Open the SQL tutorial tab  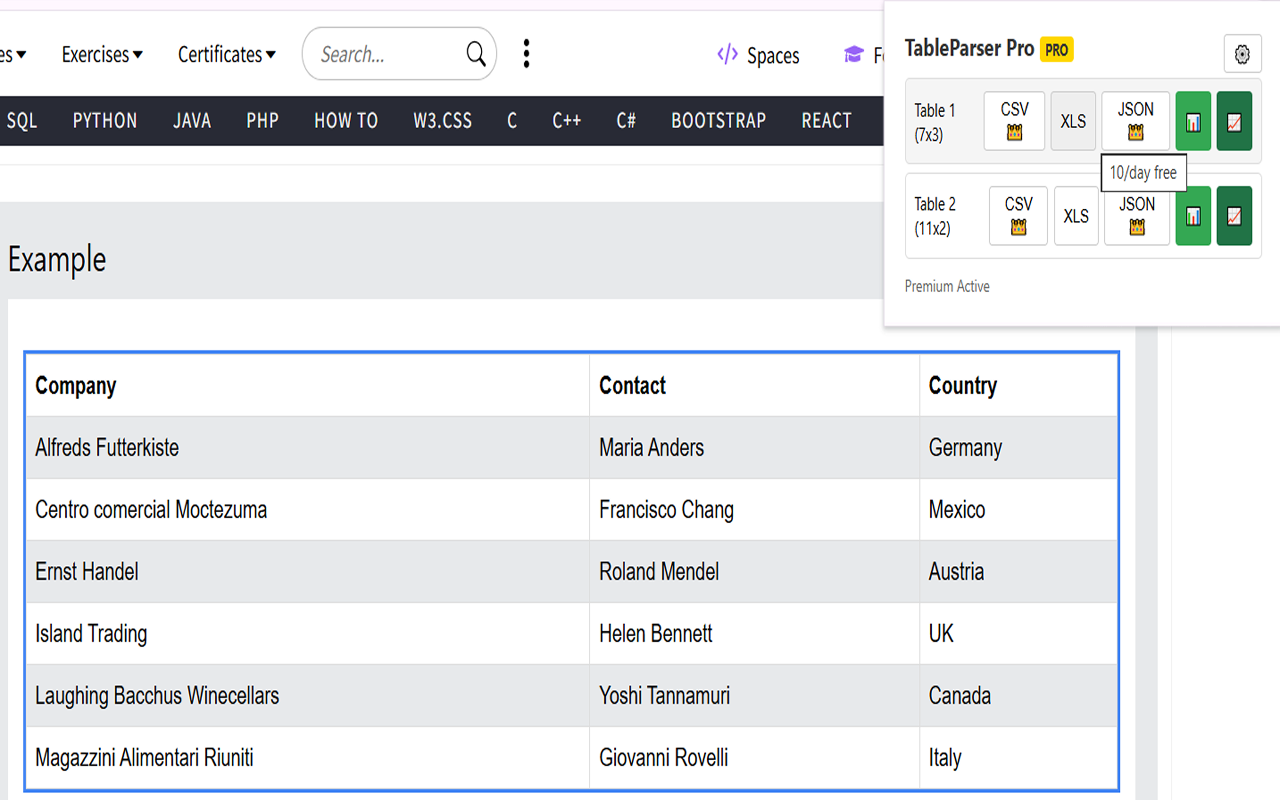(x=22, y=120)
